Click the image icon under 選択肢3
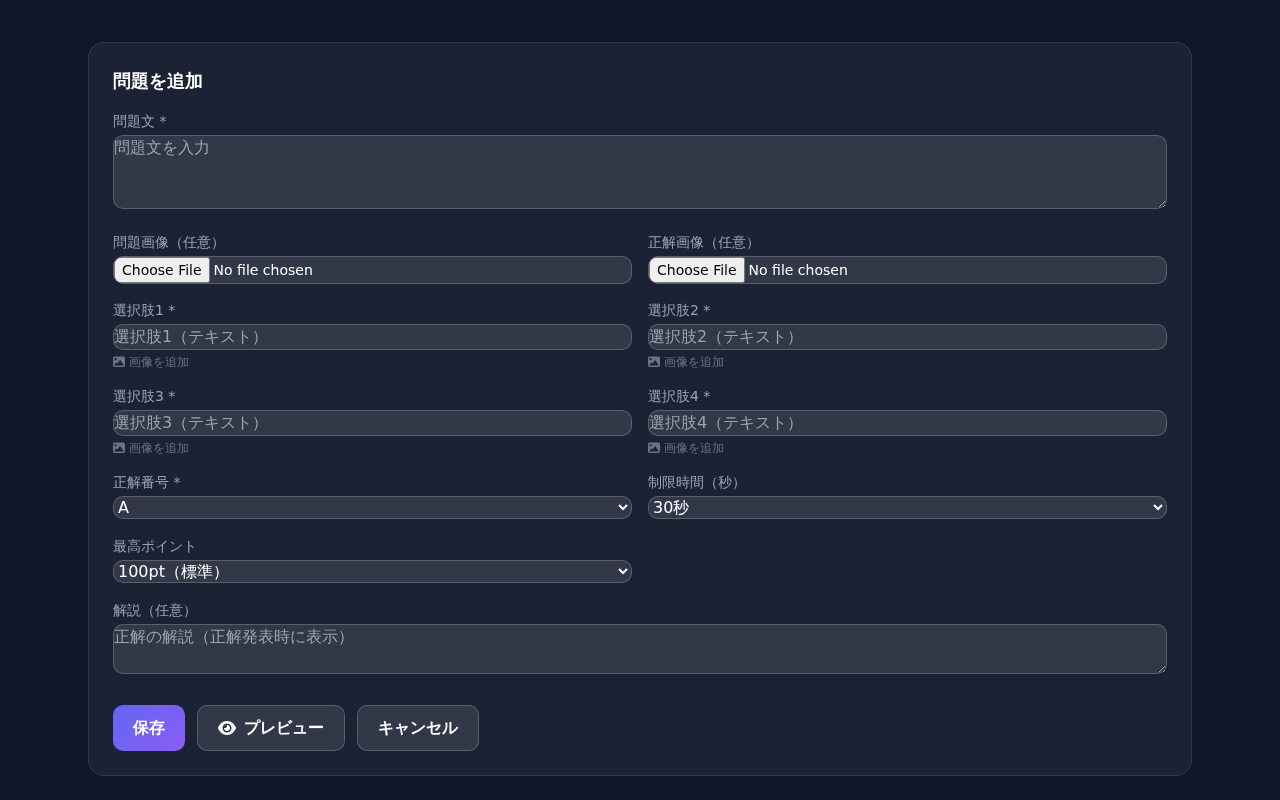1280x800 pixels. (119, 448)
